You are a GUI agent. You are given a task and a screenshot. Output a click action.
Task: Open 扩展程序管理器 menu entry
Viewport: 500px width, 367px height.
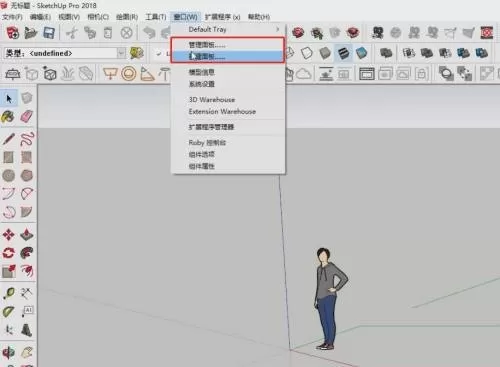tap(228, 127)
